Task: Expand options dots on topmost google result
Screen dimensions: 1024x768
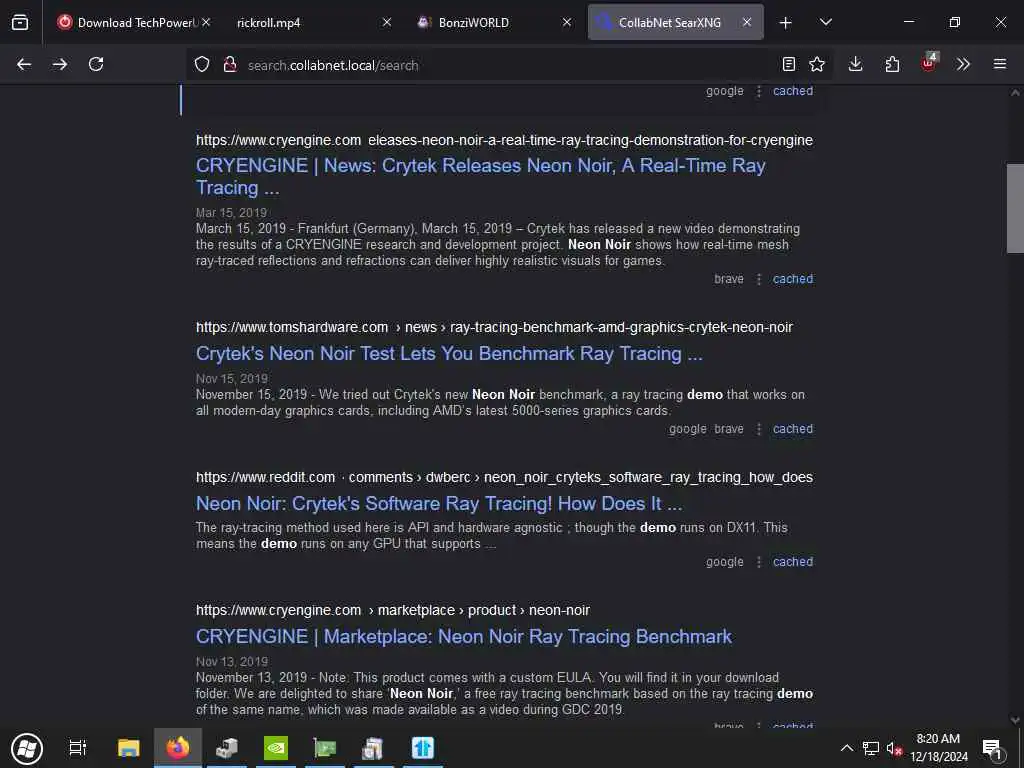Action: (x=759, y=91)
